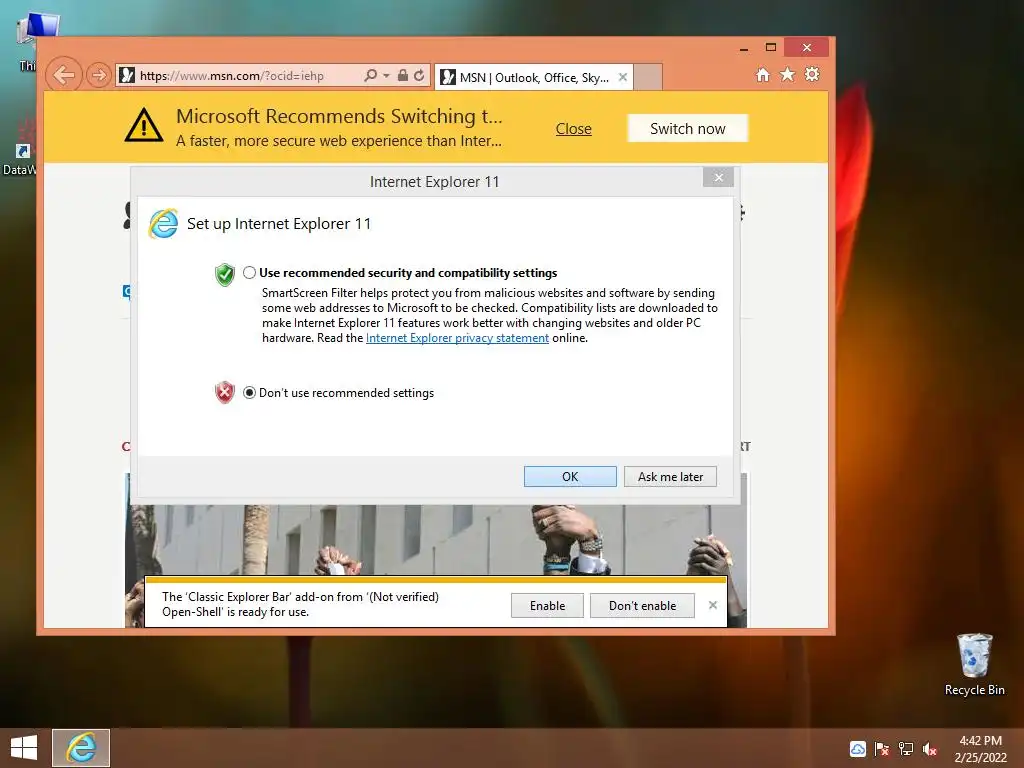
Task: Click the green shield check icon
Action: 225,274
